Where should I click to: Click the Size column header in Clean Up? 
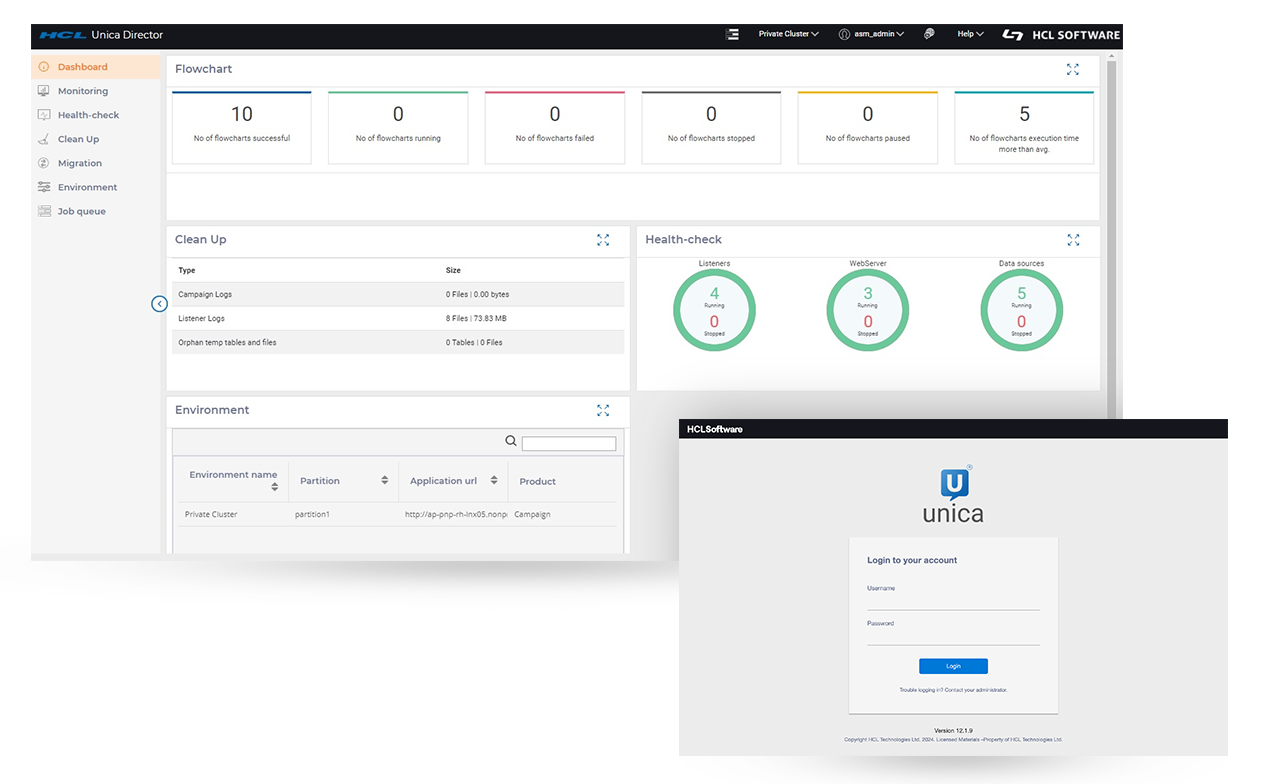(453, 270)
